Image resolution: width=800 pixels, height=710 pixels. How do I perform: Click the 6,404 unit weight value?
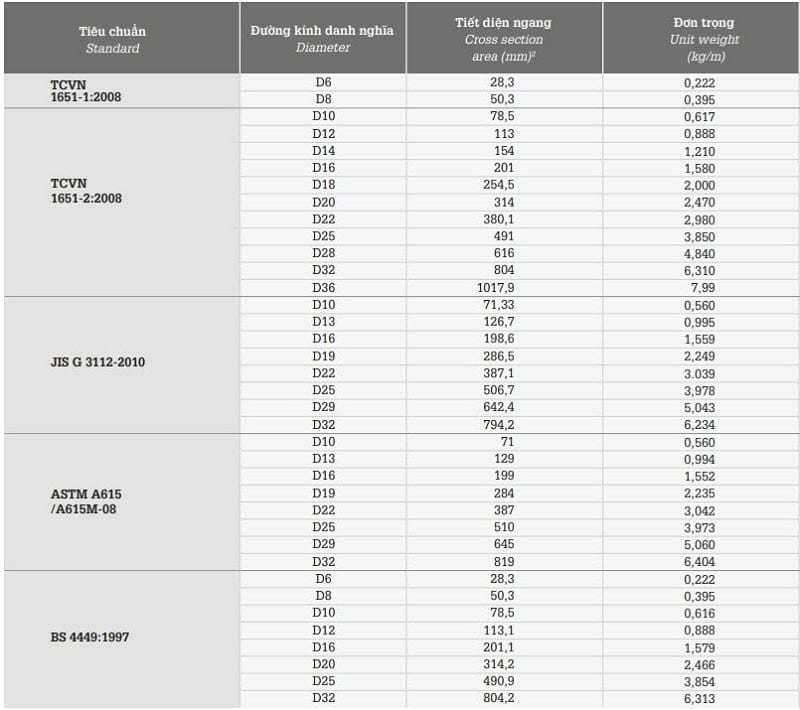click(x=700, y=561)
